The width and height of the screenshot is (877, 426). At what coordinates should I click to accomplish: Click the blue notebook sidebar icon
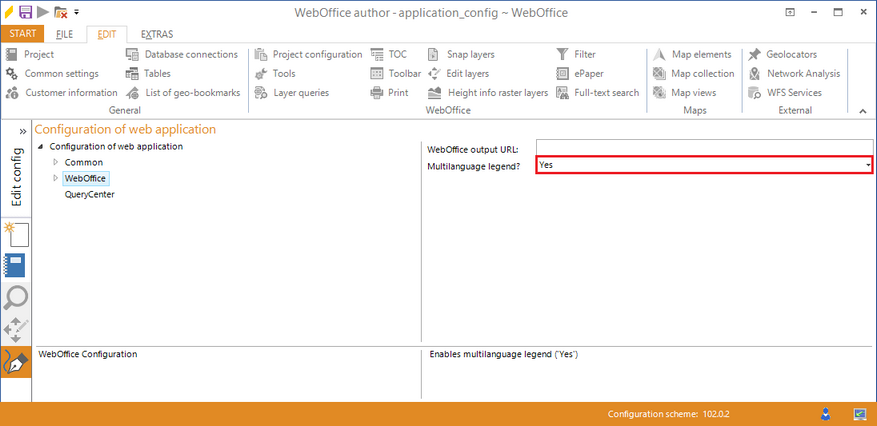pyautogui.click(x=16, y=266)
